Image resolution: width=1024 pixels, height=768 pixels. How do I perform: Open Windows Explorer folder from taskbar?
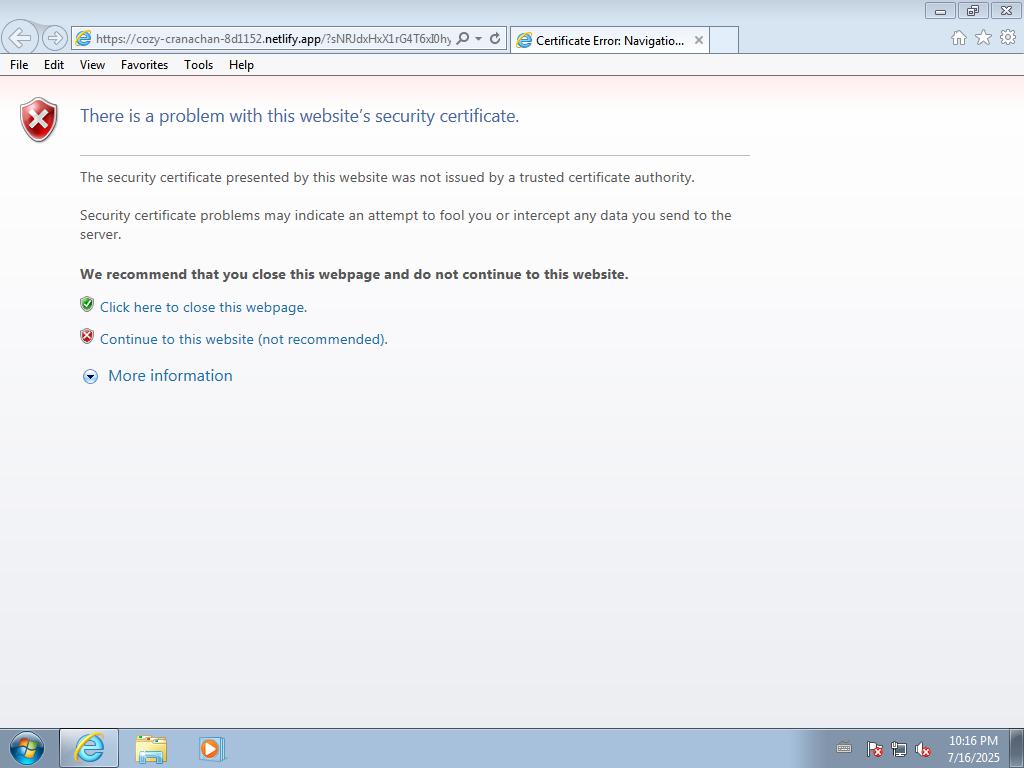pos(152,748)
